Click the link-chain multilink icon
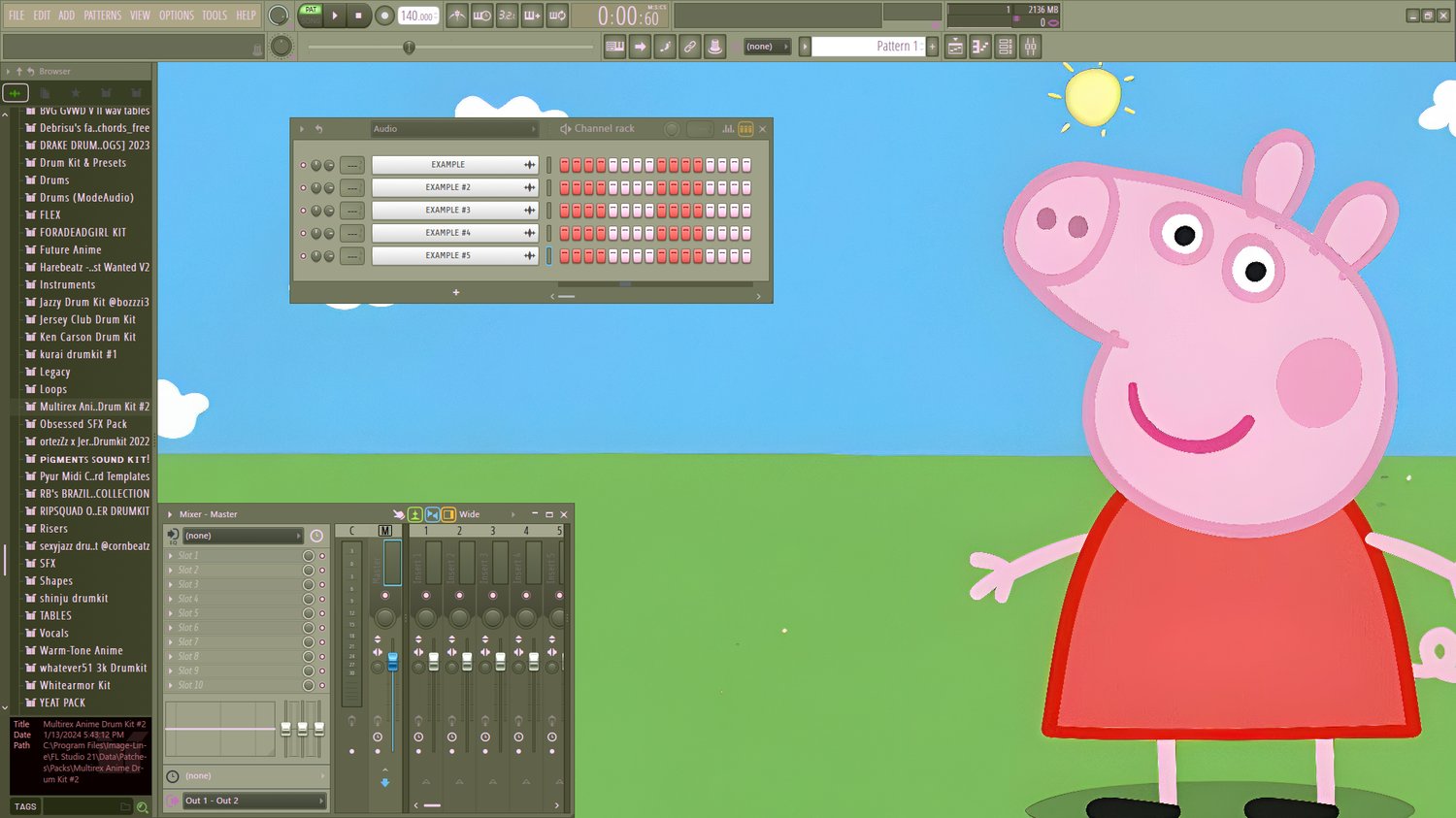This screenshot has height=818, width=1456. point(689,47)
